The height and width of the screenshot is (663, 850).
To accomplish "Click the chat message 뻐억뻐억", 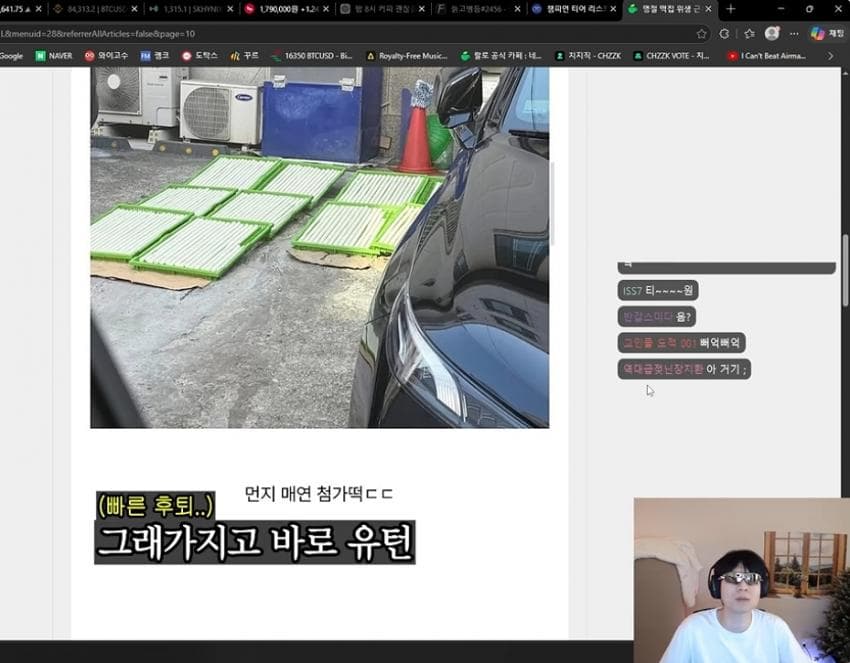I will 681,343.
